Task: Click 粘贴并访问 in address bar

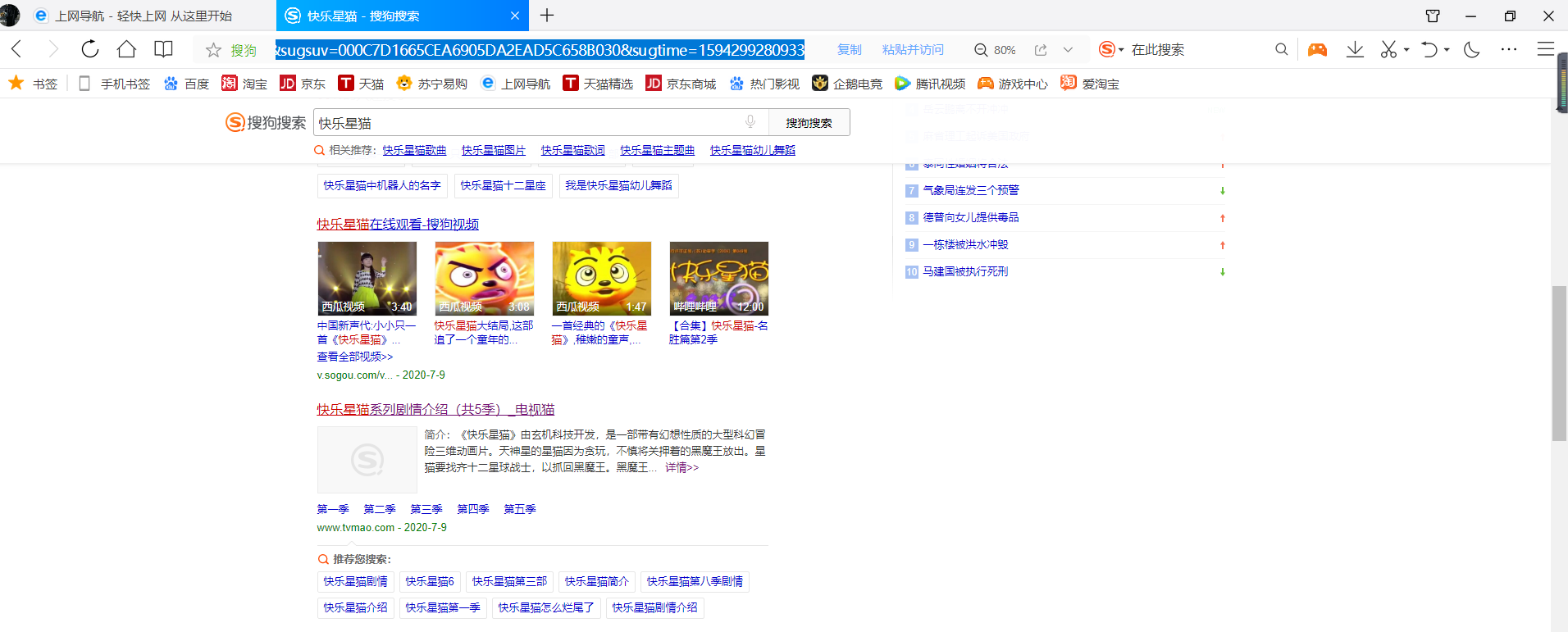Action: (x=913, y=50)
